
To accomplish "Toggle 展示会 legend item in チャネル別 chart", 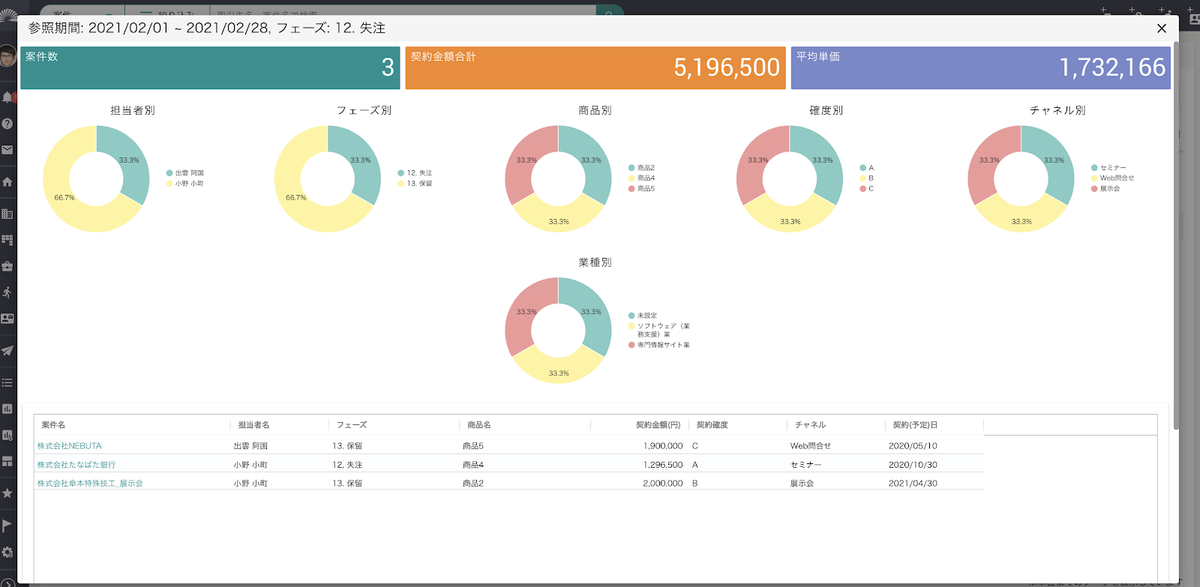I will pyautogui.click(x=1110, y=188).
